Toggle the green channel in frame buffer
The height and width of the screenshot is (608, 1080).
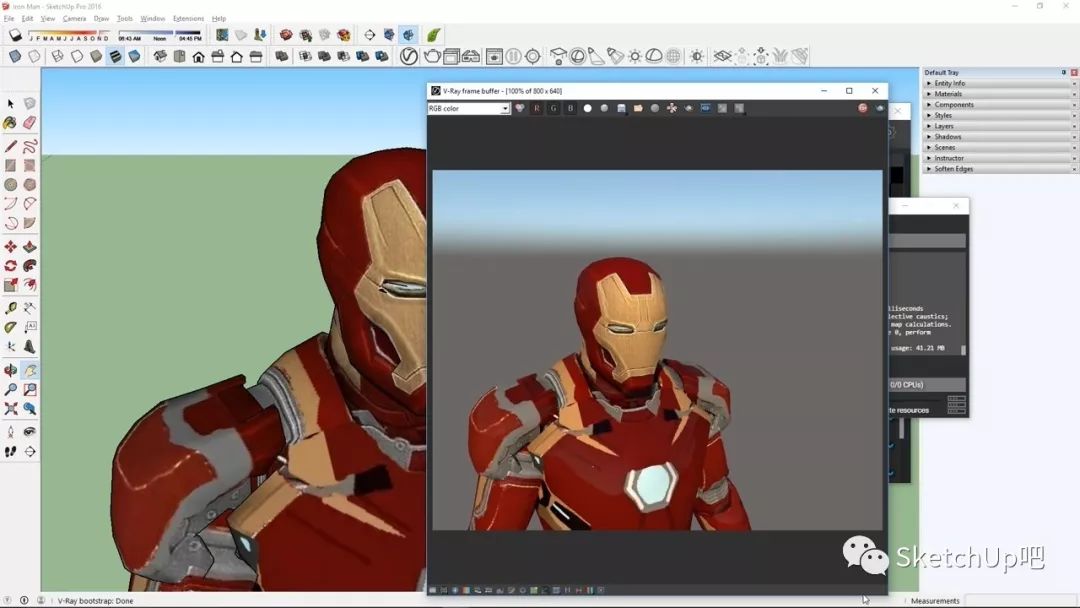click(553, 108)
